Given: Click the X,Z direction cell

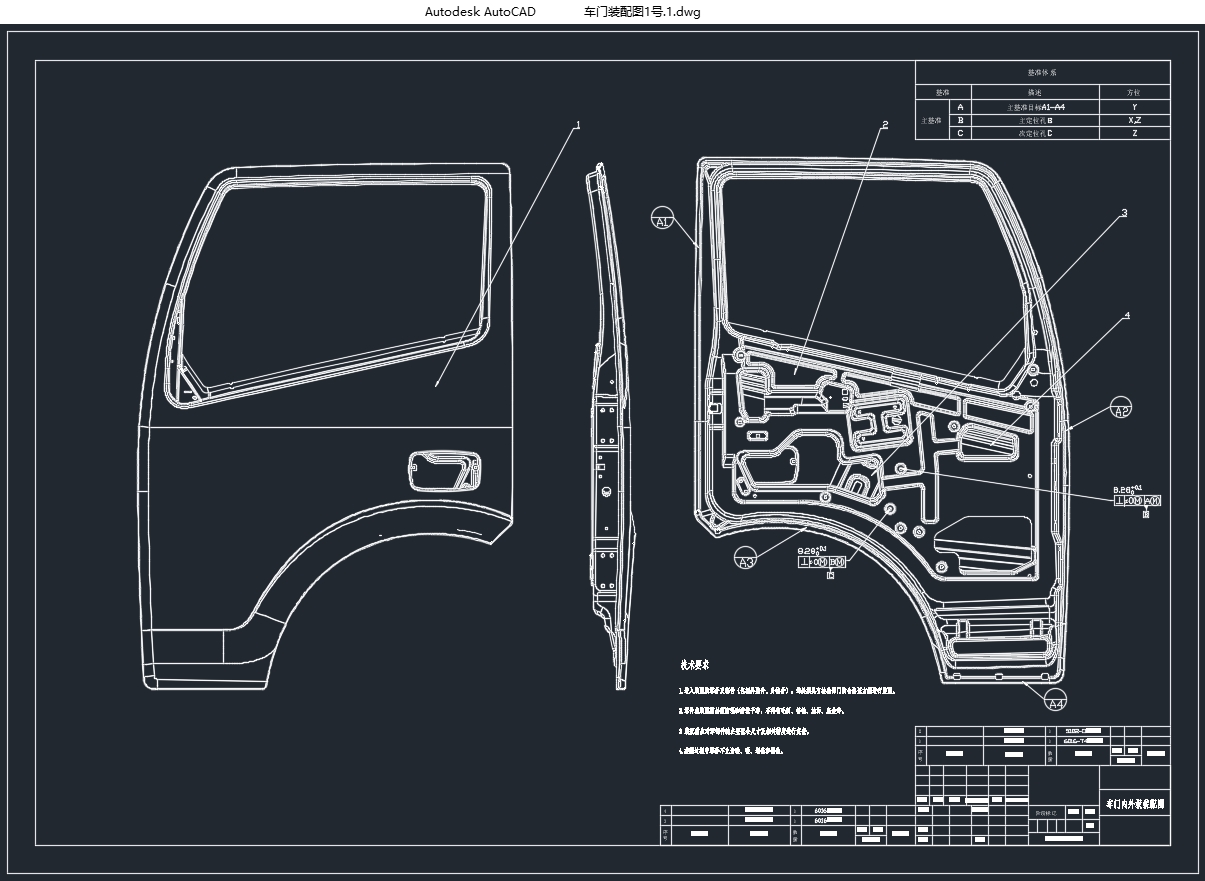Looking at the screenshot, I should [1134, 120].
